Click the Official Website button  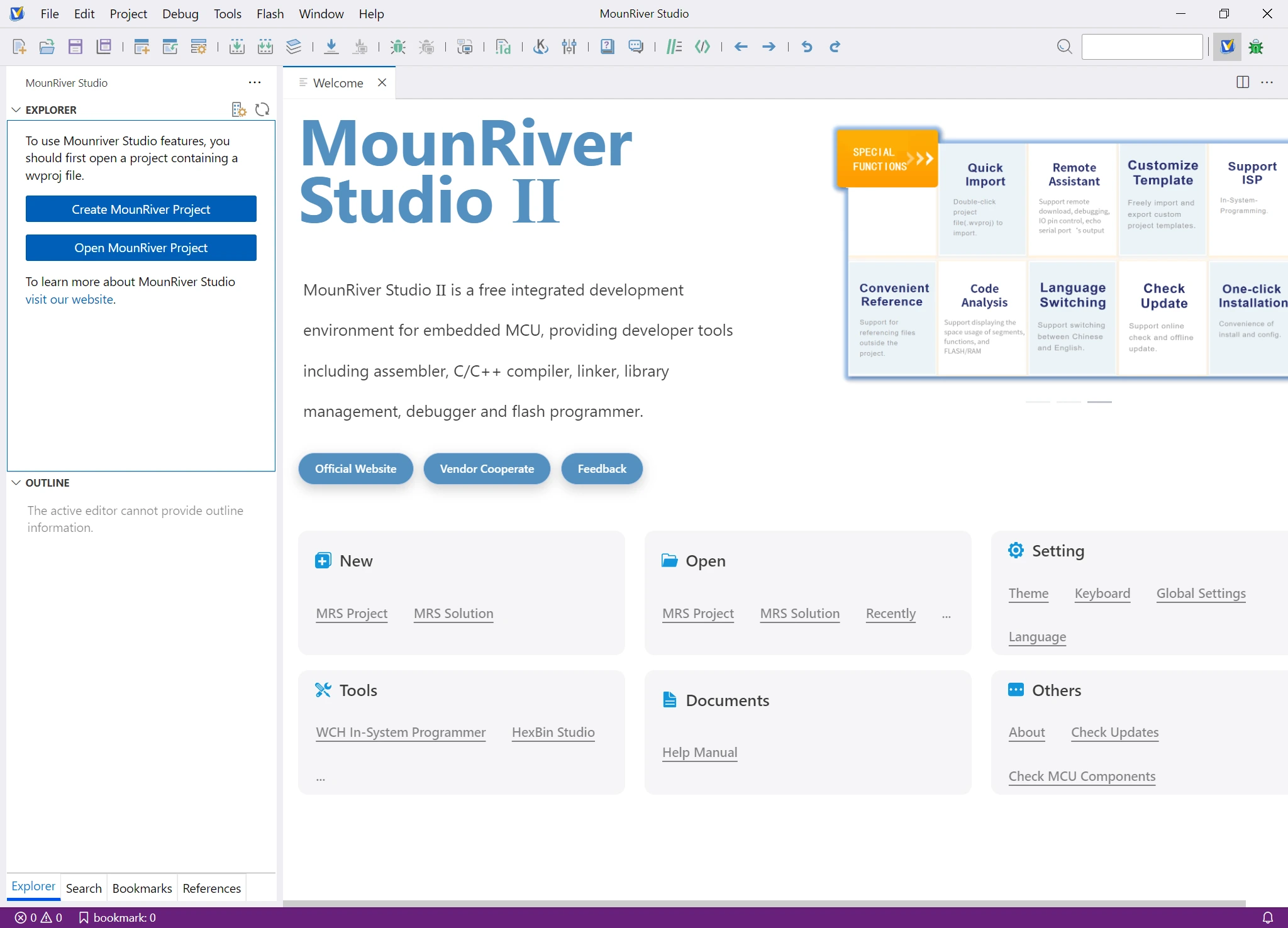[x=356, y=468]
